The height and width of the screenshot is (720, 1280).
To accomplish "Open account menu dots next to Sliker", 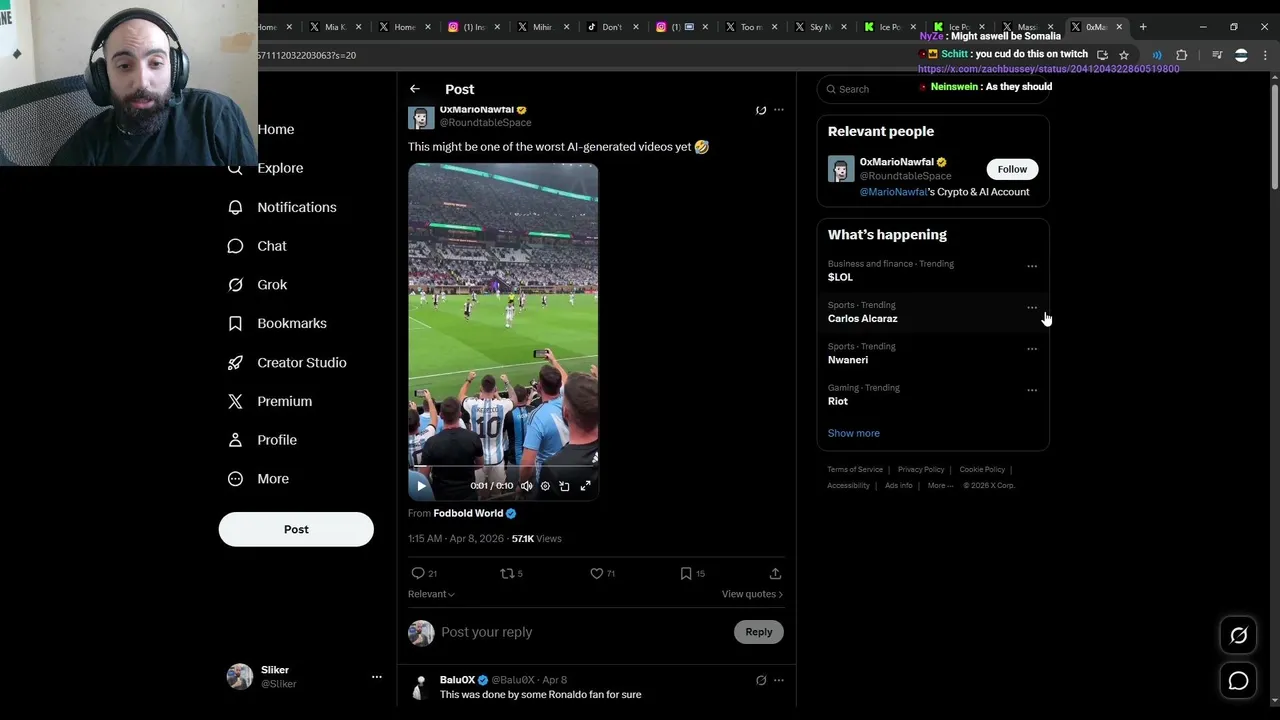I will [377, 677].
